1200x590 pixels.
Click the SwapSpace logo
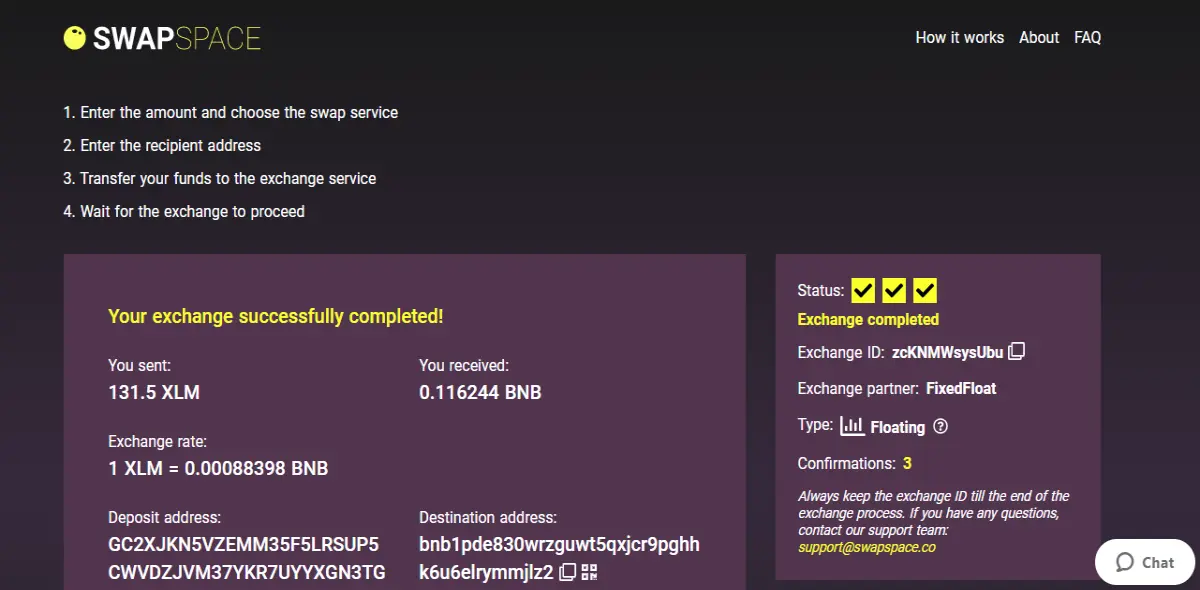(162, 38)
